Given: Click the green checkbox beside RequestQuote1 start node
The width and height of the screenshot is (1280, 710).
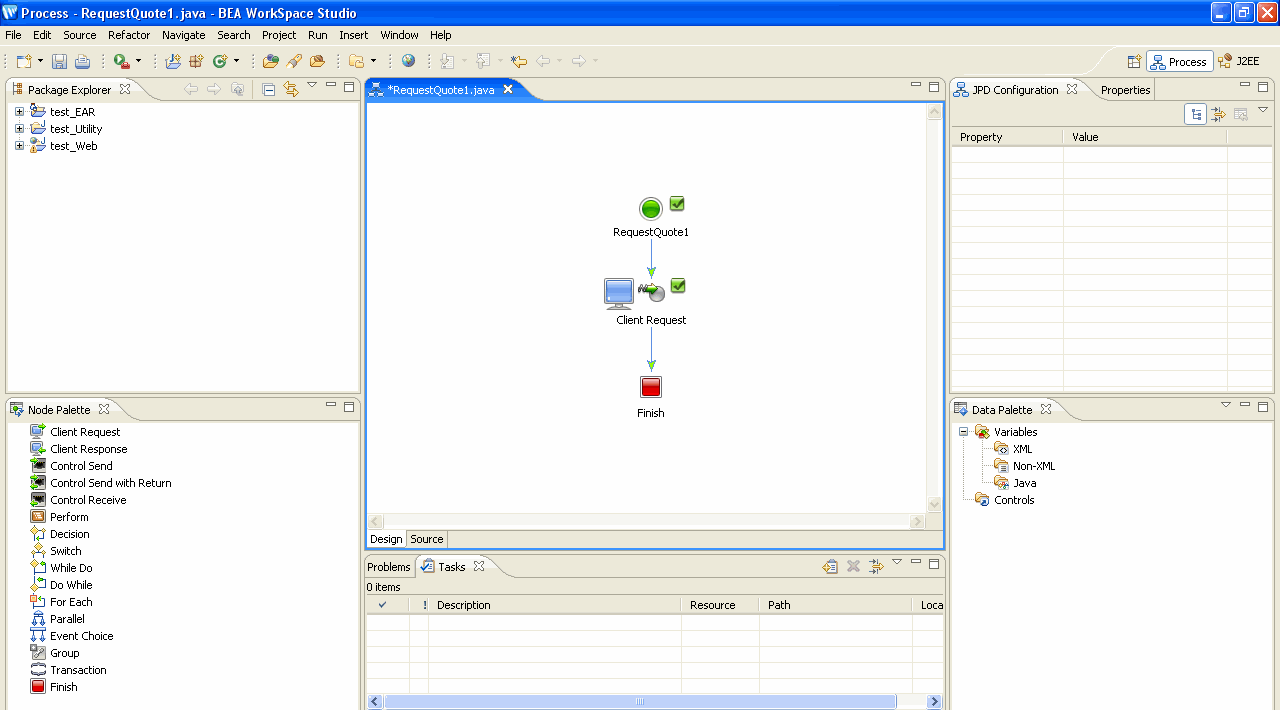Looking at the screenshot, I should pyautogui.click(x=677, y=203).
